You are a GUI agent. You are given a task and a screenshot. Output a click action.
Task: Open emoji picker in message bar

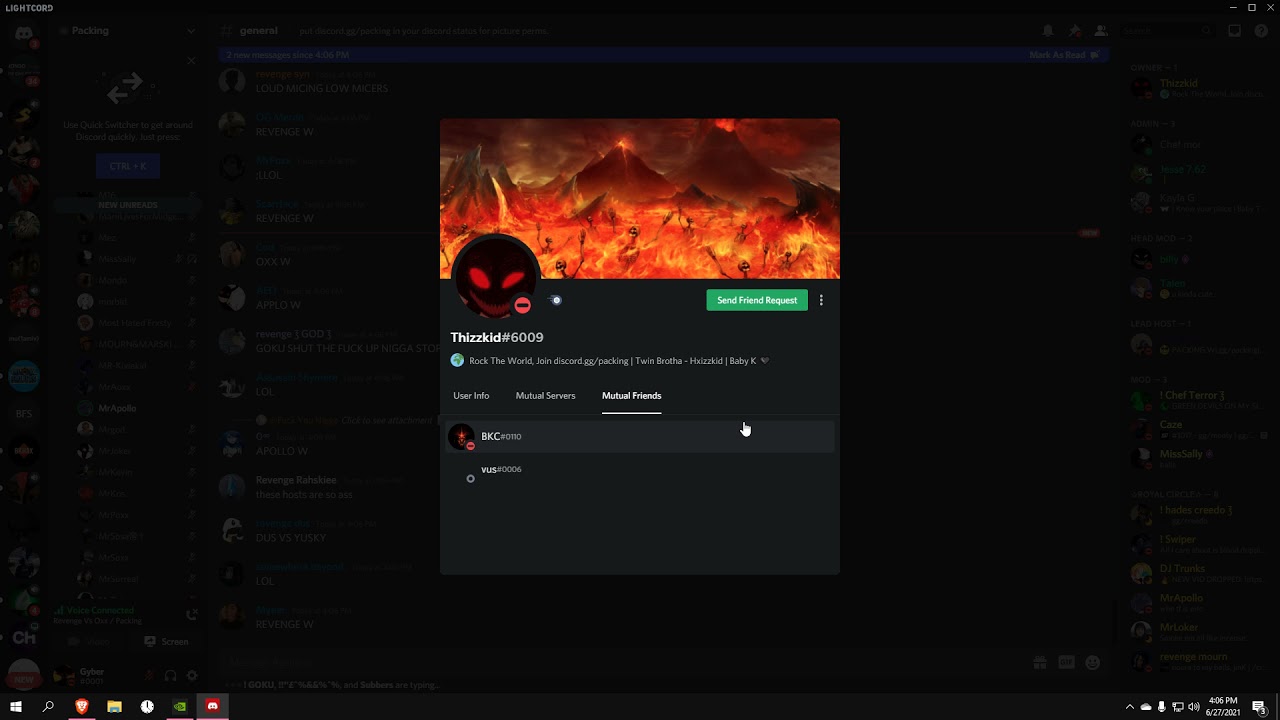click(1092, 662)
